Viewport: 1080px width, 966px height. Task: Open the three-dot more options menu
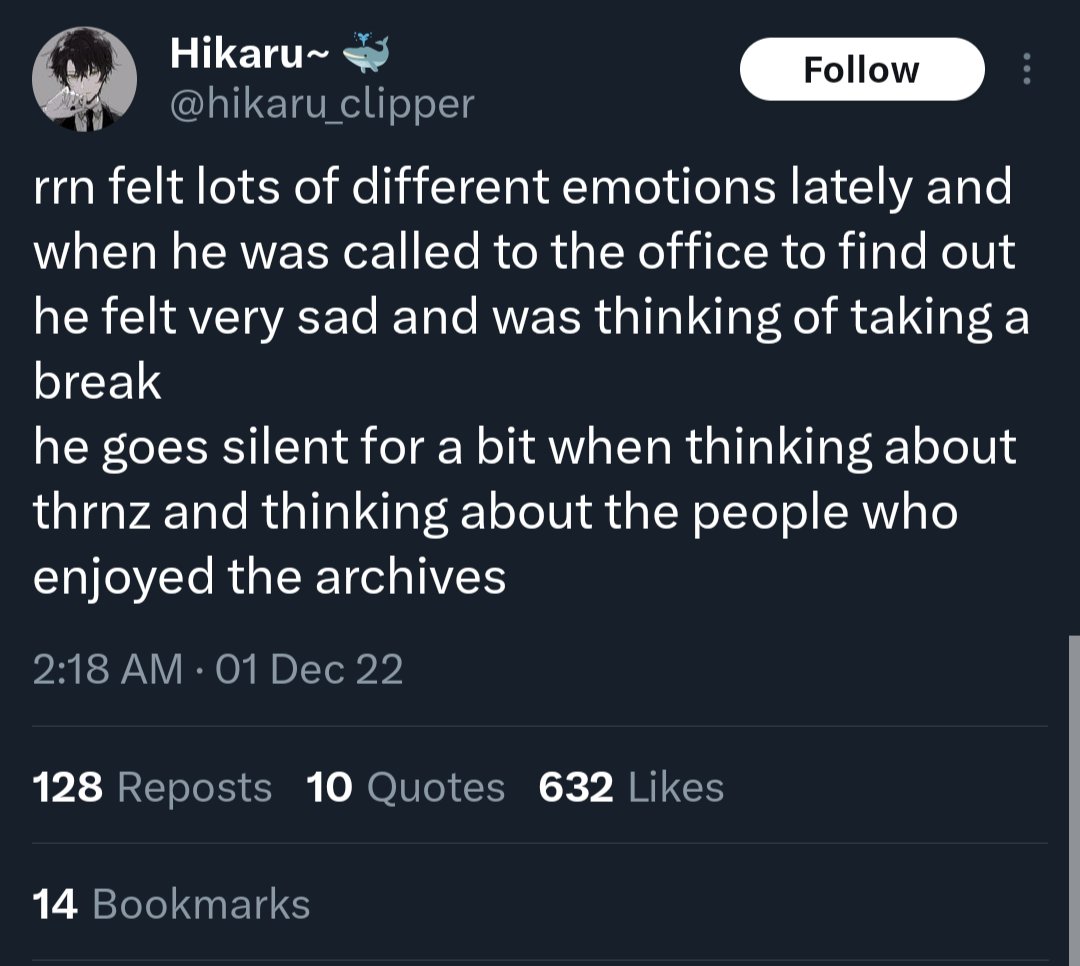coord(1025,69)
